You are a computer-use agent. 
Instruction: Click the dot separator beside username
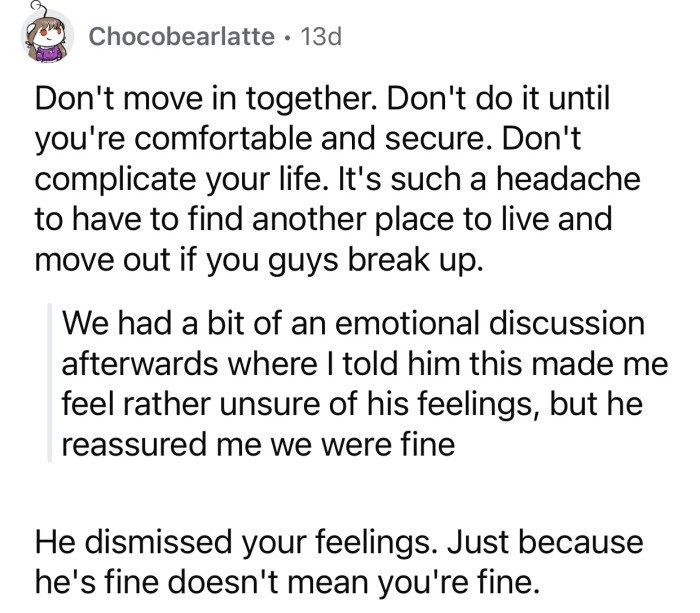[x=288, y=38]
